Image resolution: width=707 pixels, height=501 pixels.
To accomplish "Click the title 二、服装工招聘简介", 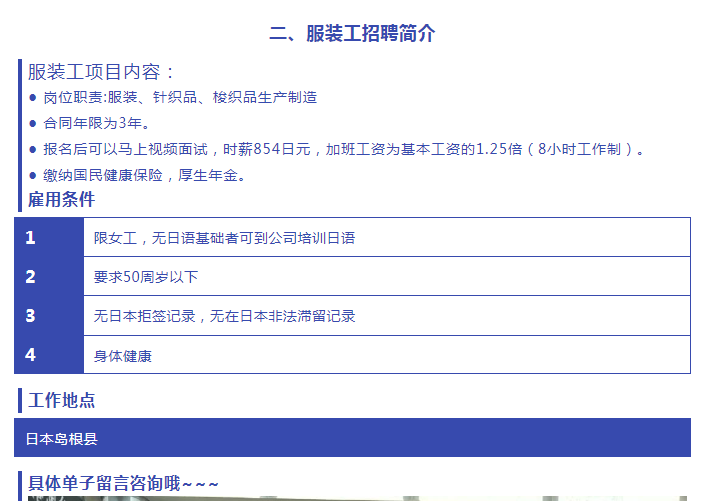I will 352,33.
